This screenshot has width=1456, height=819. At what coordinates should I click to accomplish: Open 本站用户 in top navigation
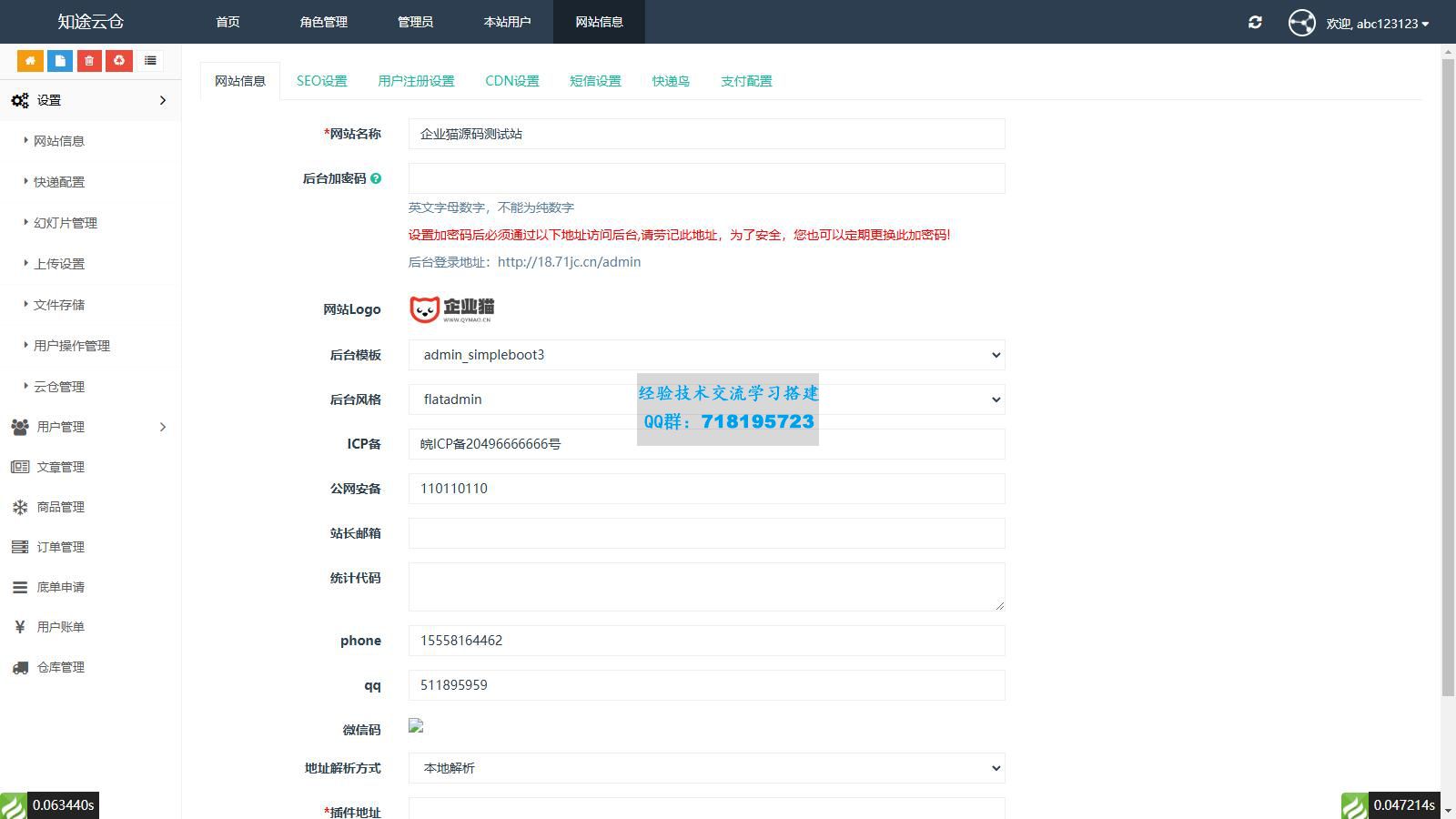(507, 22)
